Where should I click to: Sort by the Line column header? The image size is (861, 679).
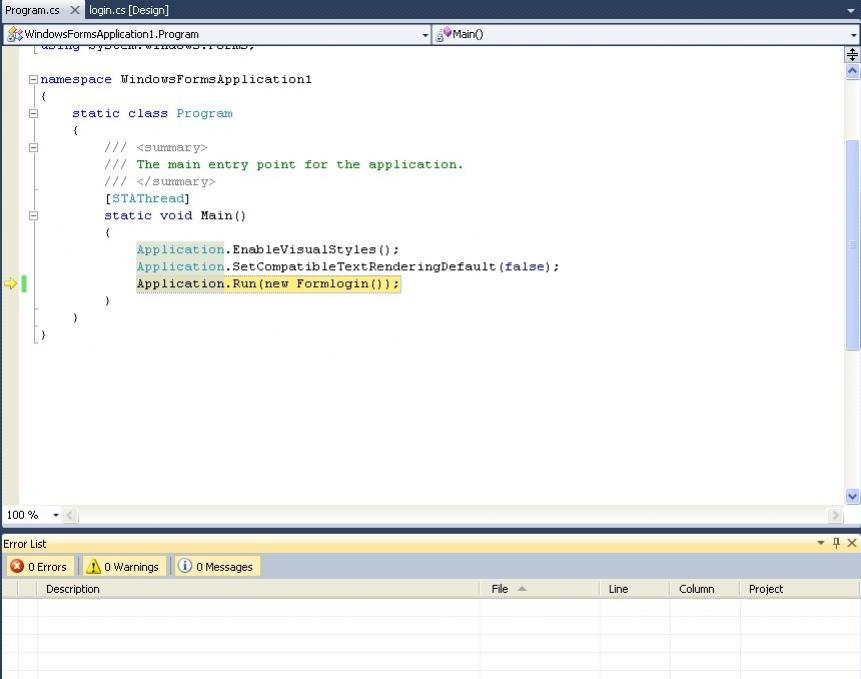tap(635, 589)
